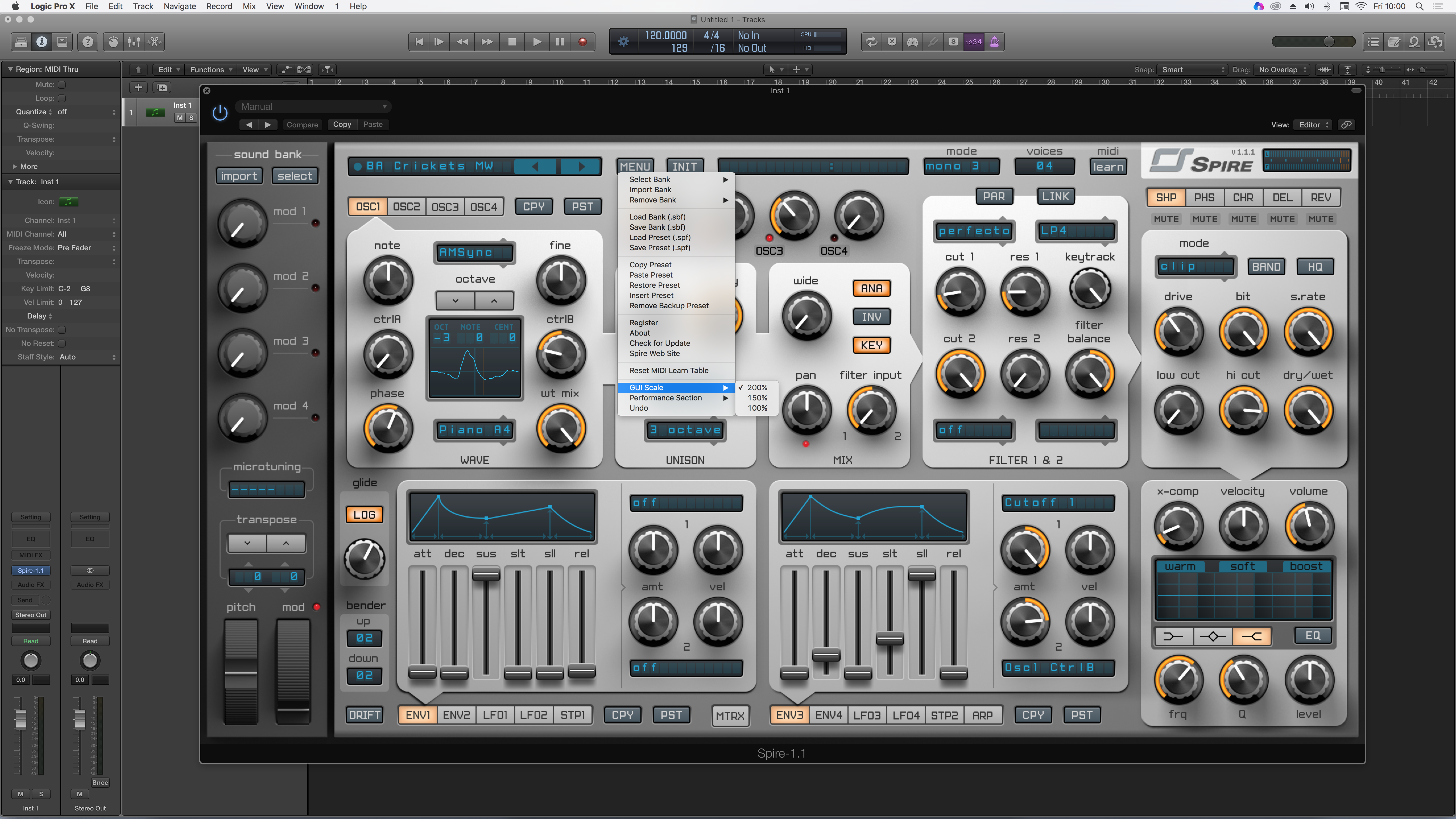Expand the More disclosure triangle
Image resolution: width=1456 pixels, height=819 pixels.
15,167
